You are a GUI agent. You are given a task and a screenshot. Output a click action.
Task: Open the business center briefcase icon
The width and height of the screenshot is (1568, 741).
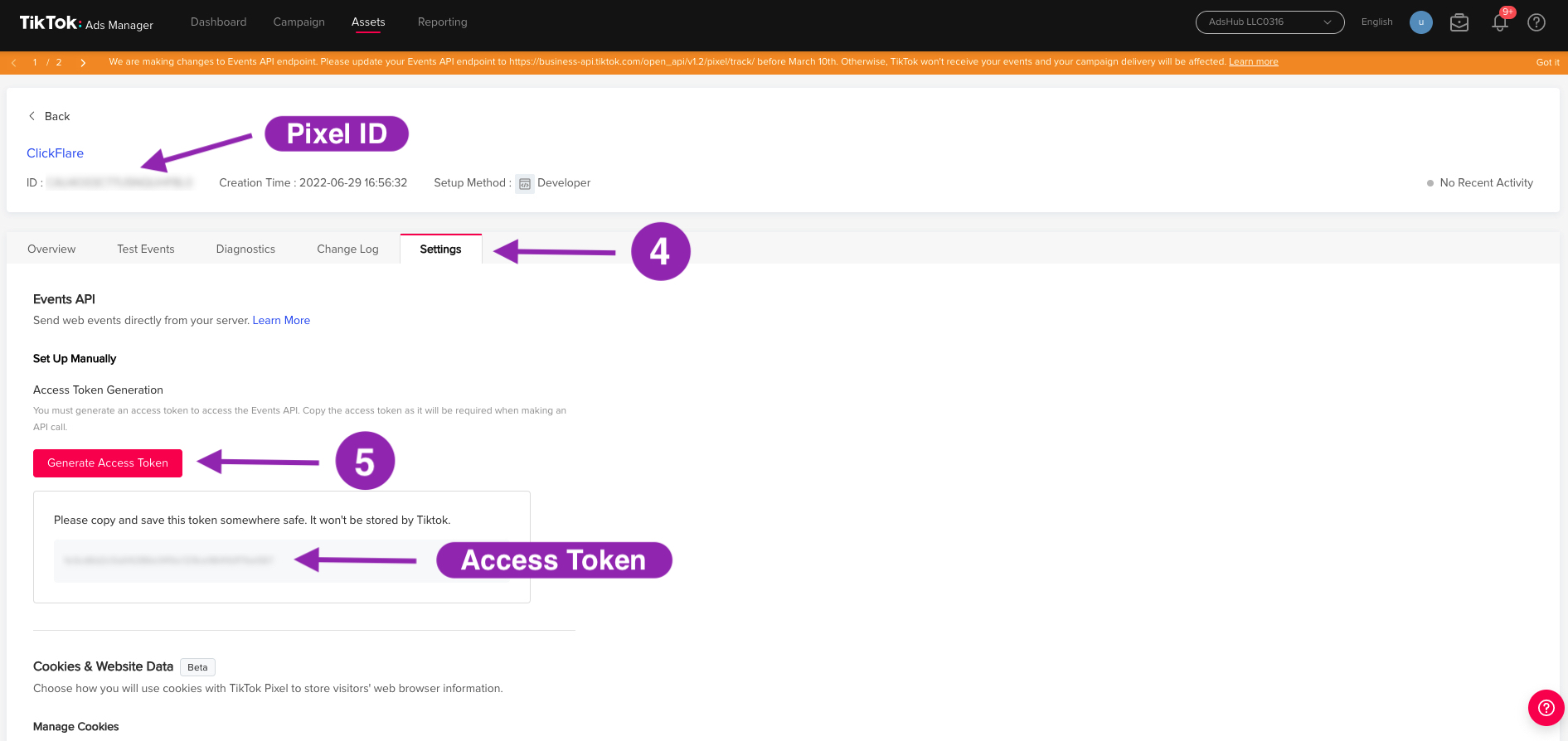(1459, 22)
